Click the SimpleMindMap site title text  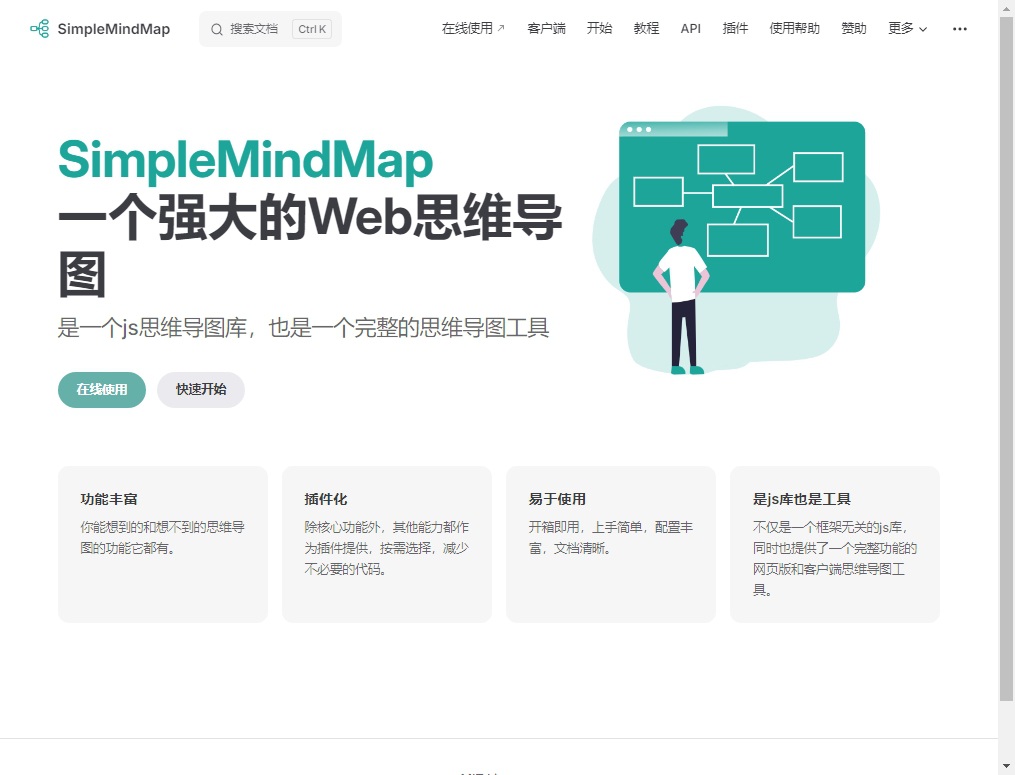[113, 29]
